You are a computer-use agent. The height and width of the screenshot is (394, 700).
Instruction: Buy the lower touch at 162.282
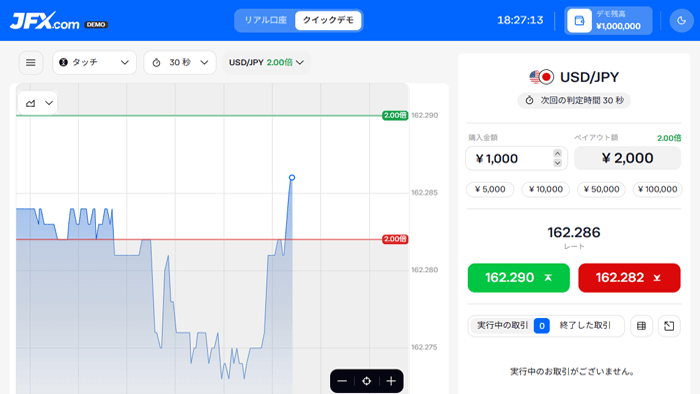click(629, 278)
